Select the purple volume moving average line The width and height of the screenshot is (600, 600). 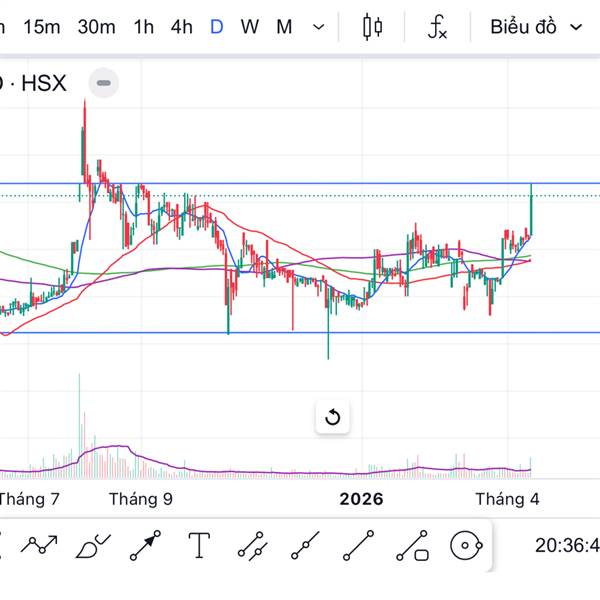click(268, 473)
